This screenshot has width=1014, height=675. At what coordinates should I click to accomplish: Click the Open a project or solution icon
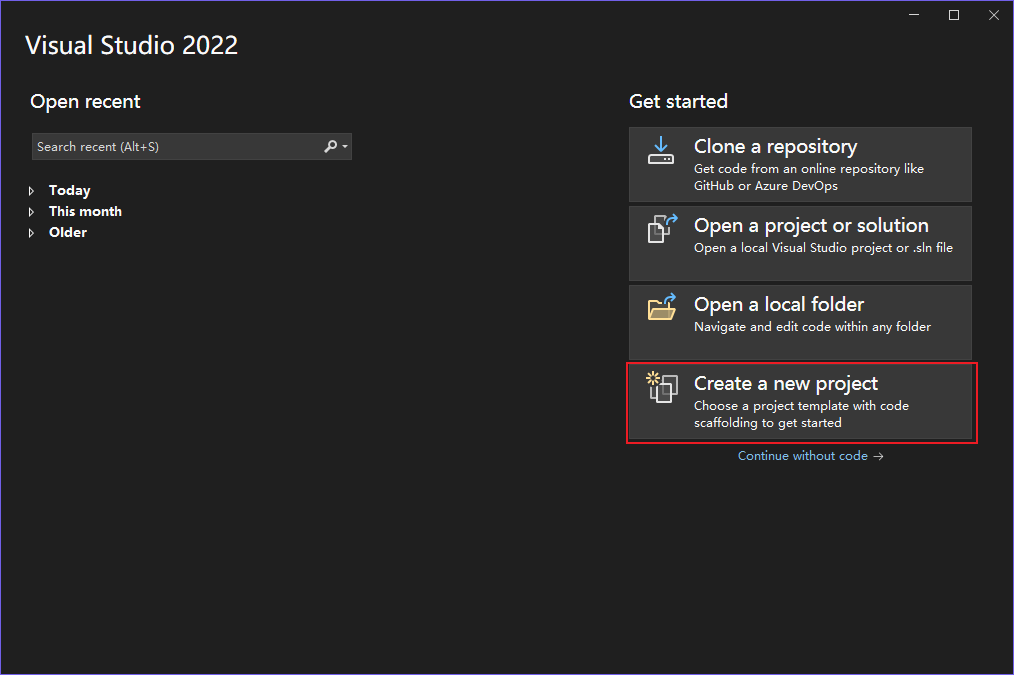tap(661, 229)
